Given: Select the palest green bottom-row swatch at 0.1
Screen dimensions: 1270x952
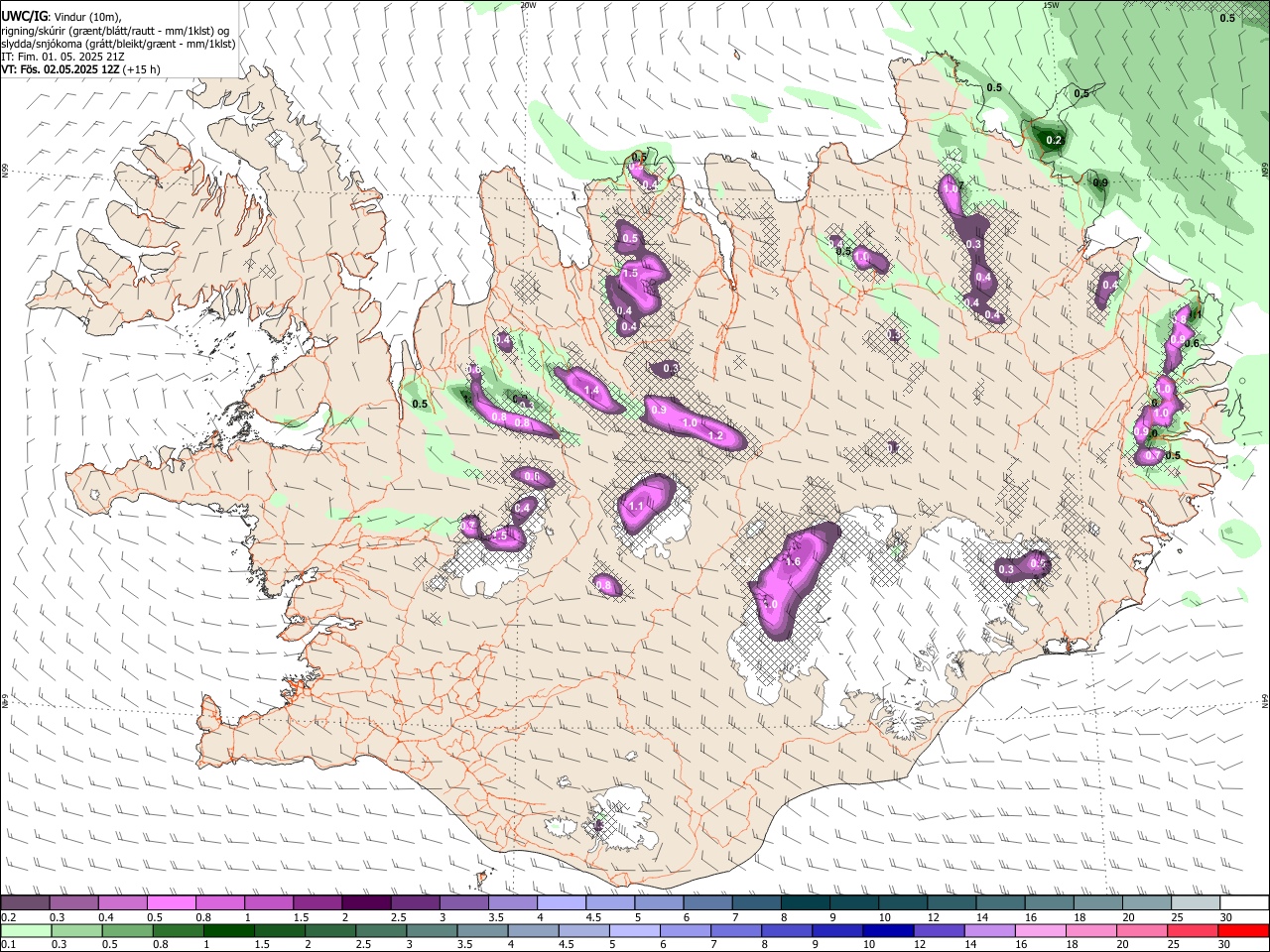Looking at the screenshot, I should tap(26, 930).
